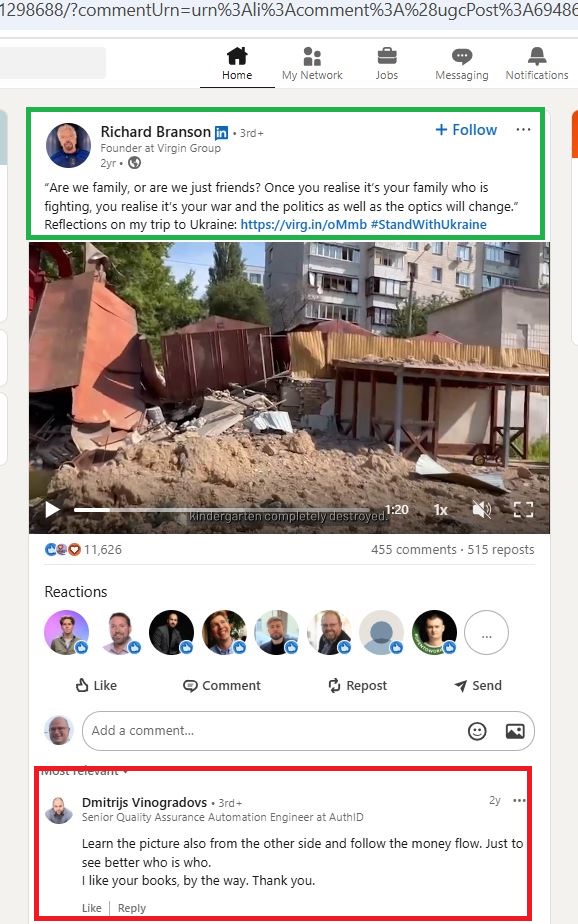Viewport: 578px width, 924px height.
Task: Play the kindergarten video
Action: point(52,509)
